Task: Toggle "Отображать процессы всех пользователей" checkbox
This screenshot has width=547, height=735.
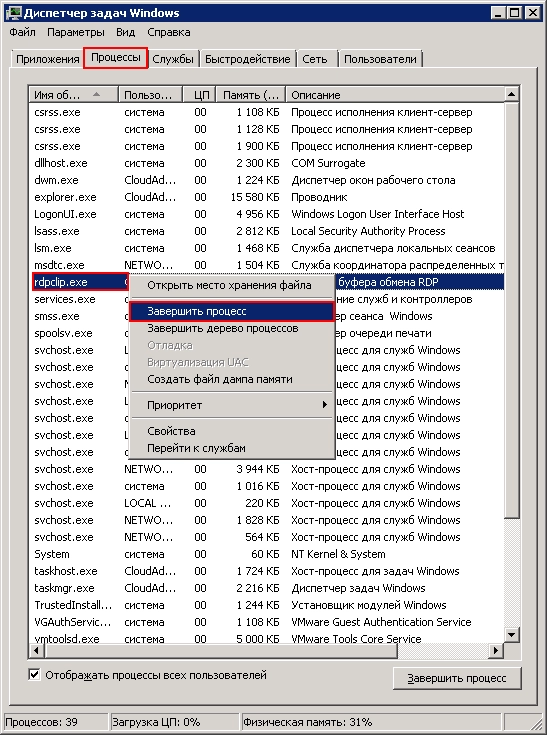Action: tap(34, 675)
